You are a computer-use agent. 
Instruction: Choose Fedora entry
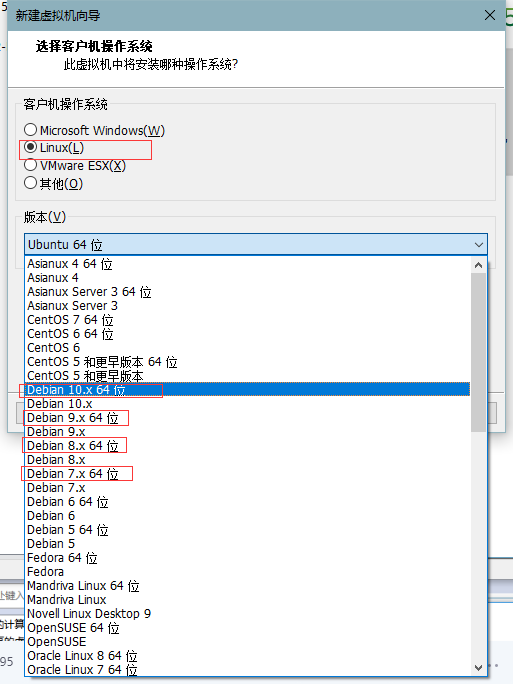pyautogui.click(x=248, y=571)
